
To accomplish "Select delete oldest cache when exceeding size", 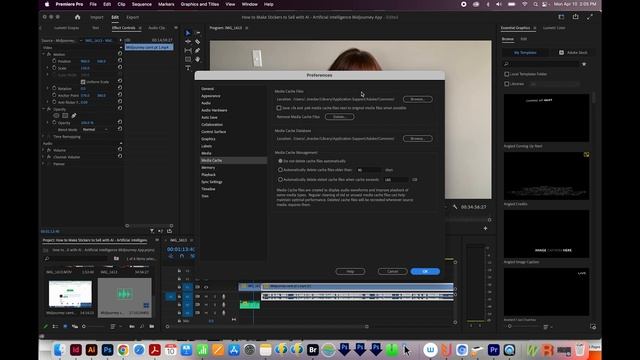I will point(280,179).
